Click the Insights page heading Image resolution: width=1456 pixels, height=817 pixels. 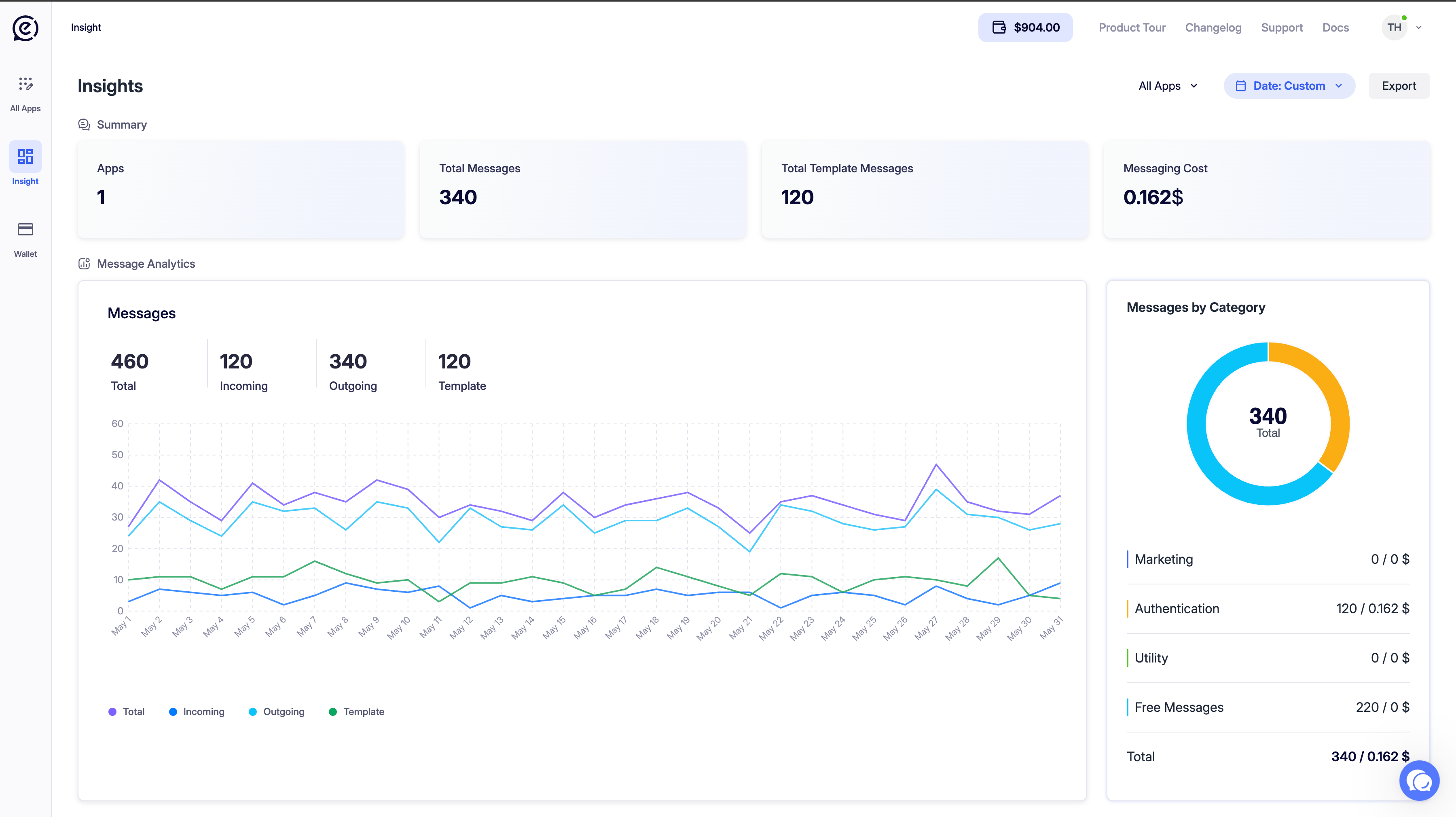(x=110, y=86)
